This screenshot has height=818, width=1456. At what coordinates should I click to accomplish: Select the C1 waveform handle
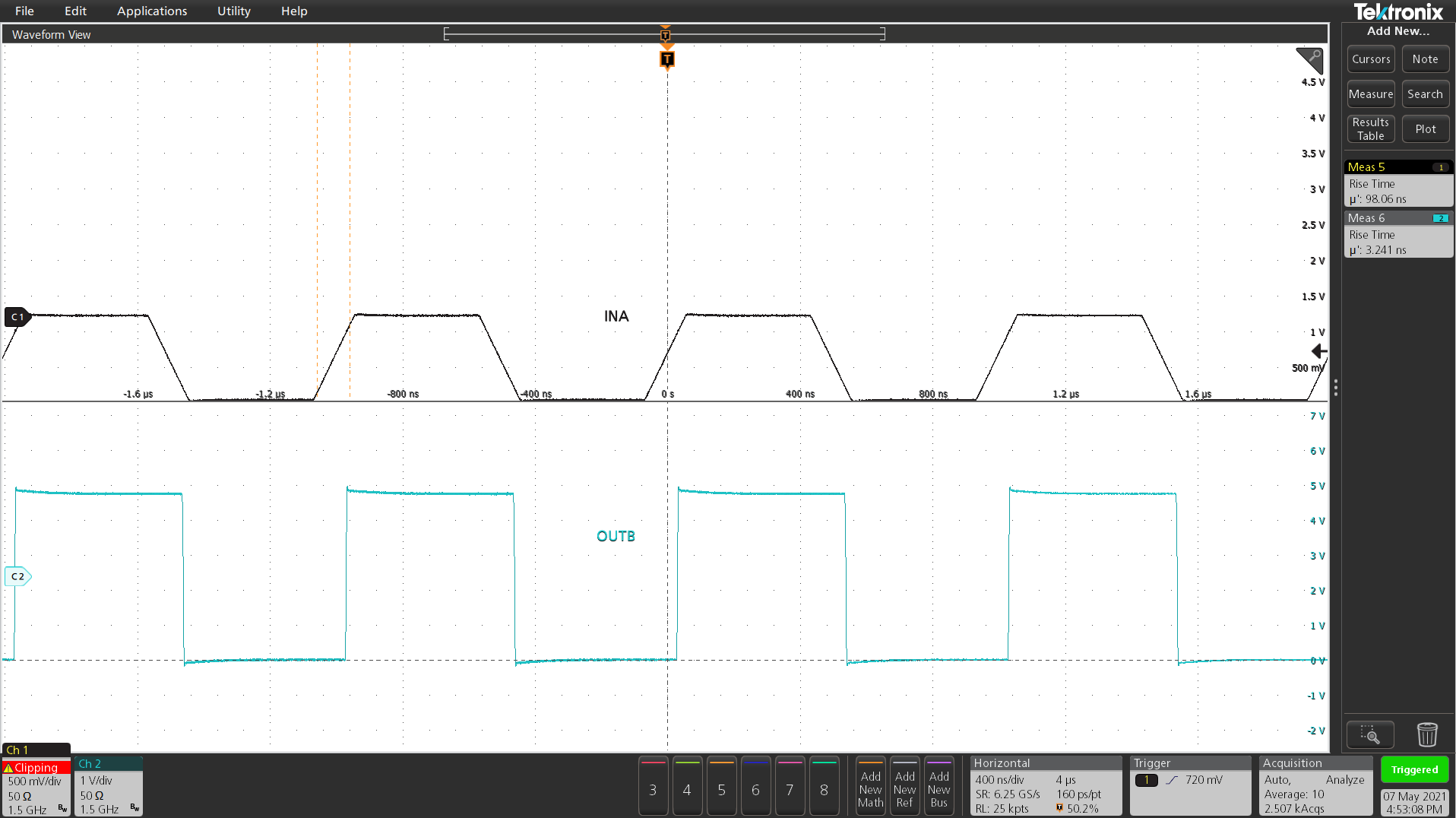tap(17, 317)
